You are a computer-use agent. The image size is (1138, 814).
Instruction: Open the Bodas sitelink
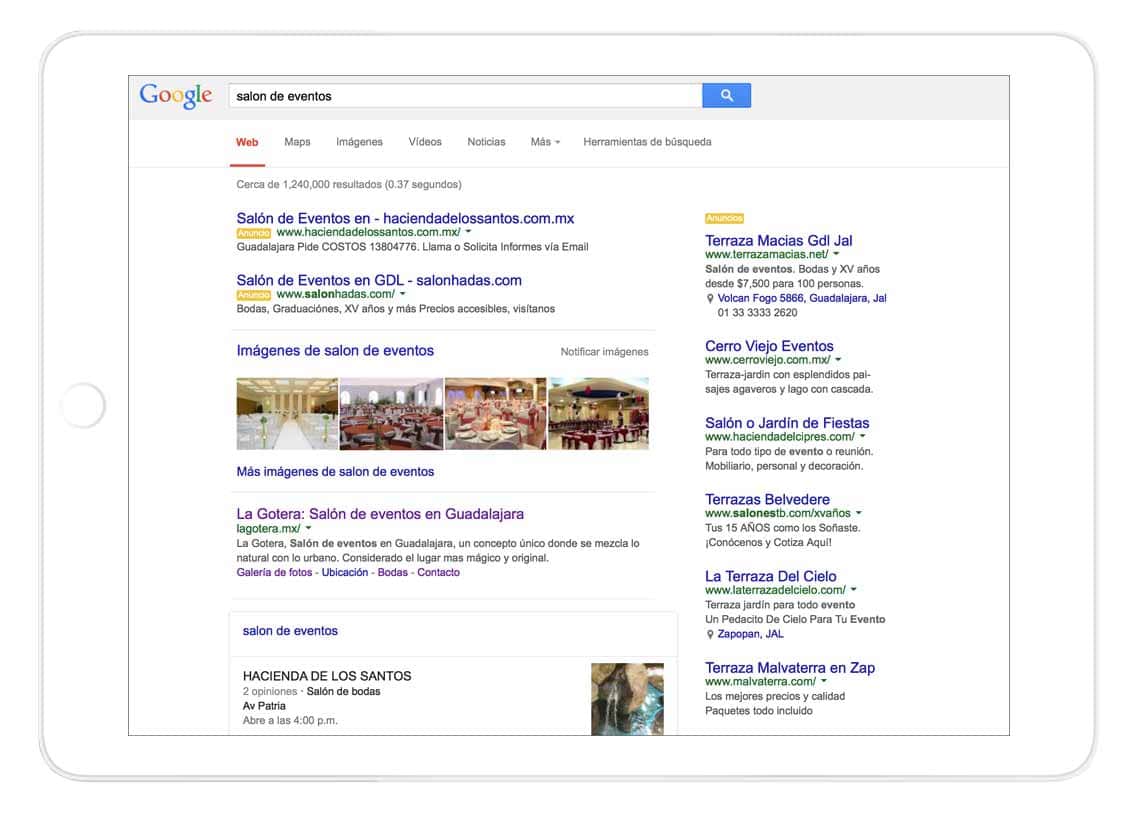[x=393, y=572]
